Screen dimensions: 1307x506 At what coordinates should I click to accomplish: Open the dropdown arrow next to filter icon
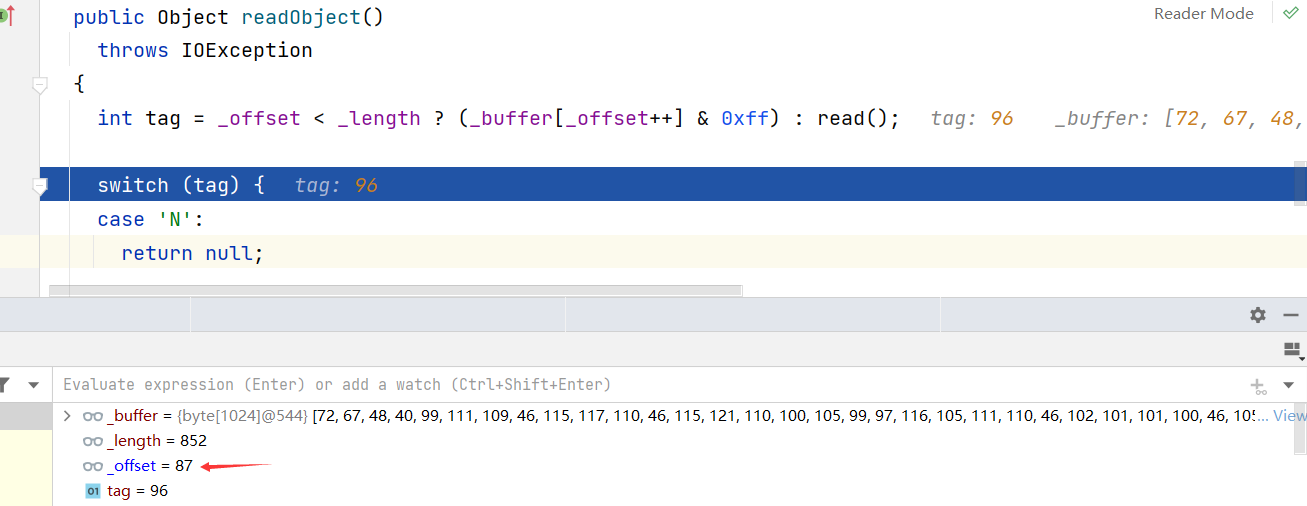click(x=33, y=384)
